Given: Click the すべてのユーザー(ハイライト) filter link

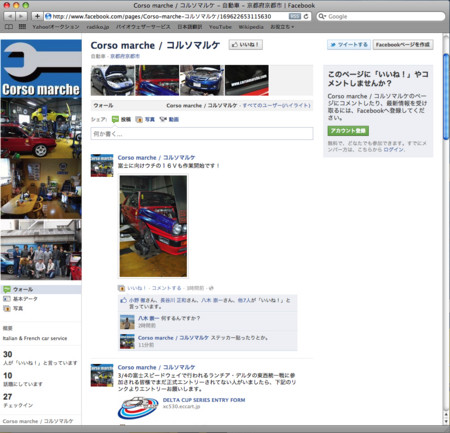Looking at the screenshot, I should click(276, 105).
